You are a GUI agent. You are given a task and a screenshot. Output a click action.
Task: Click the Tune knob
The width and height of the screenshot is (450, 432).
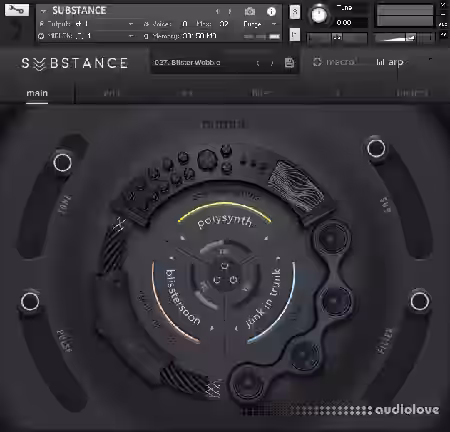coord(319,15)
